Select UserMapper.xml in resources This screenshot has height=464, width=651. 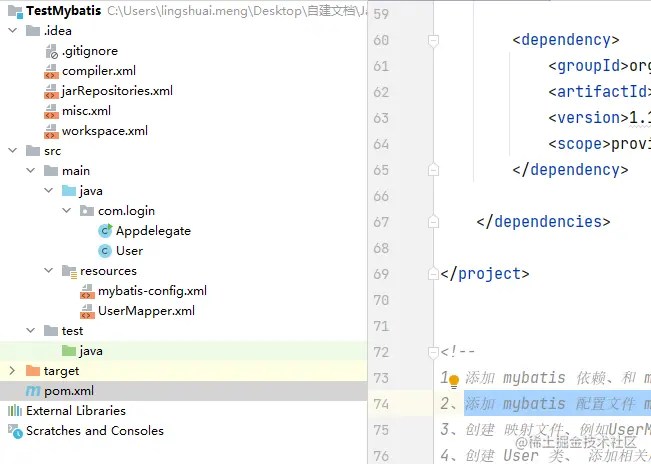146,311
